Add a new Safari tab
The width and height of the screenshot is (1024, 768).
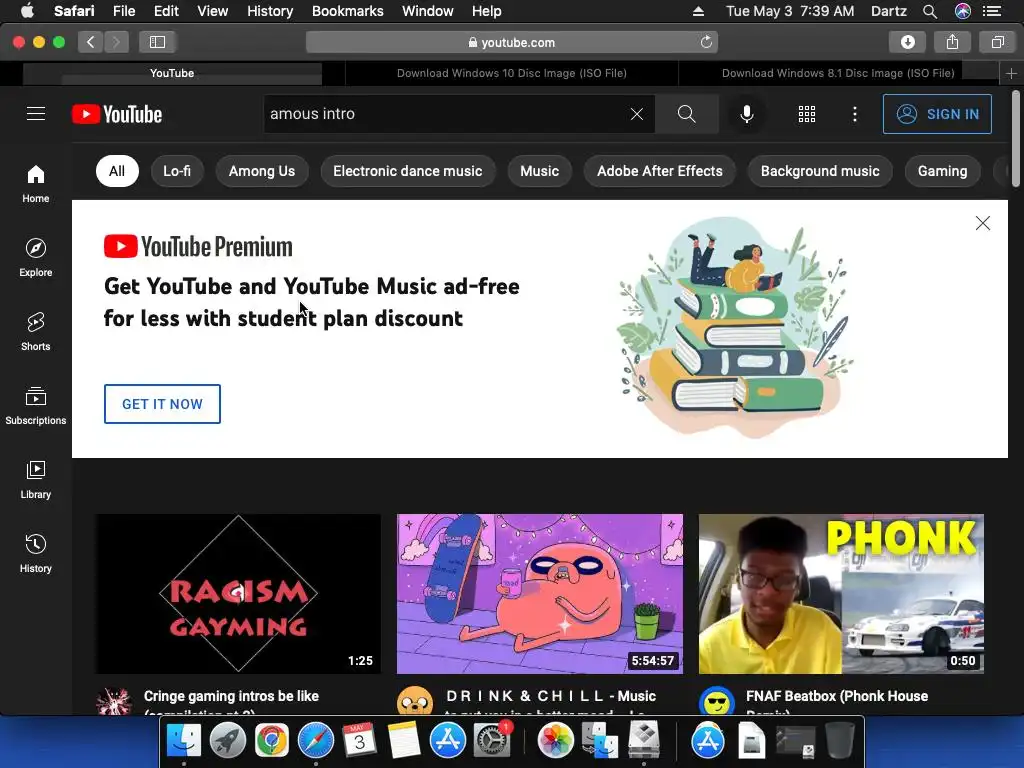[x=1011, y=73]
